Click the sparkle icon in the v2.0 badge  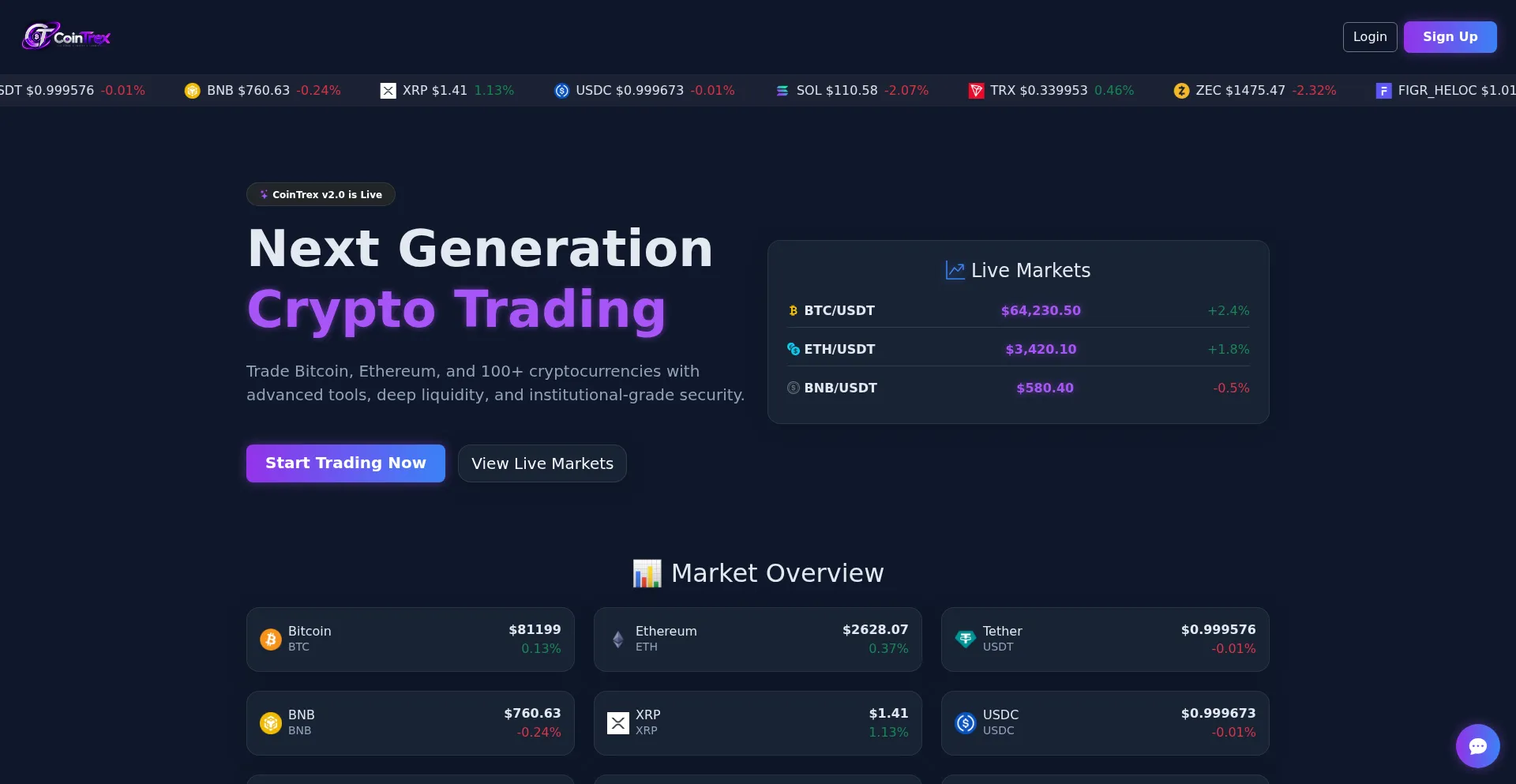(264, 194)
